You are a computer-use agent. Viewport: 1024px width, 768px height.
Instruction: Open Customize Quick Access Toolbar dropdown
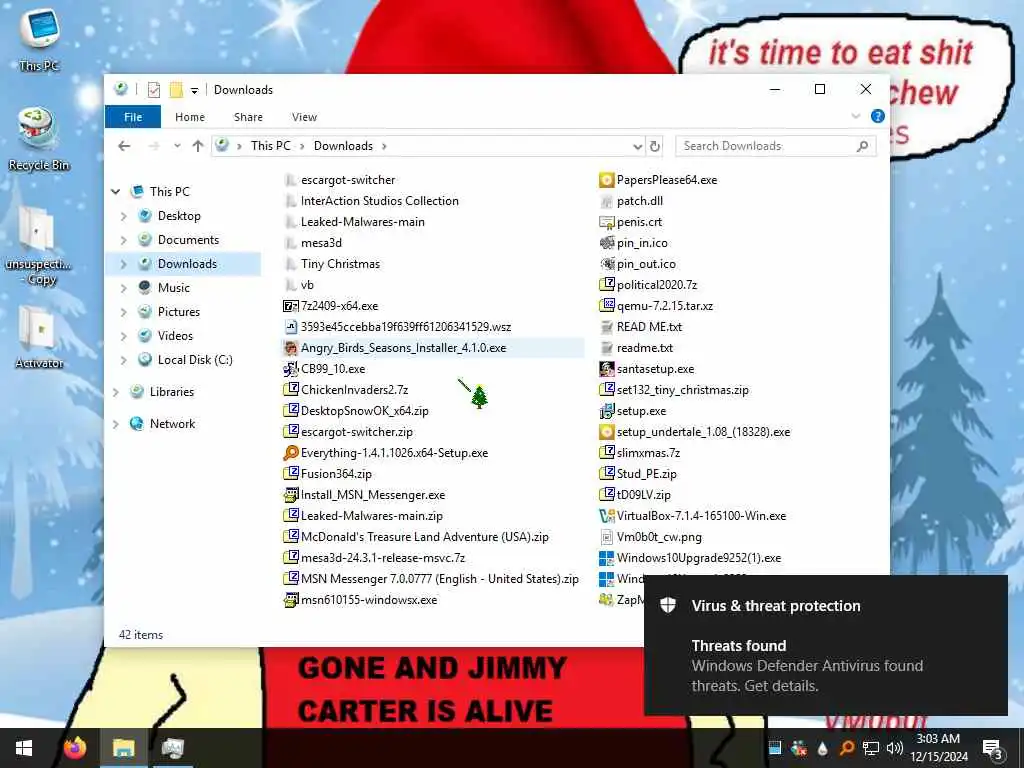pyautogui.click(x=194, y=90)
